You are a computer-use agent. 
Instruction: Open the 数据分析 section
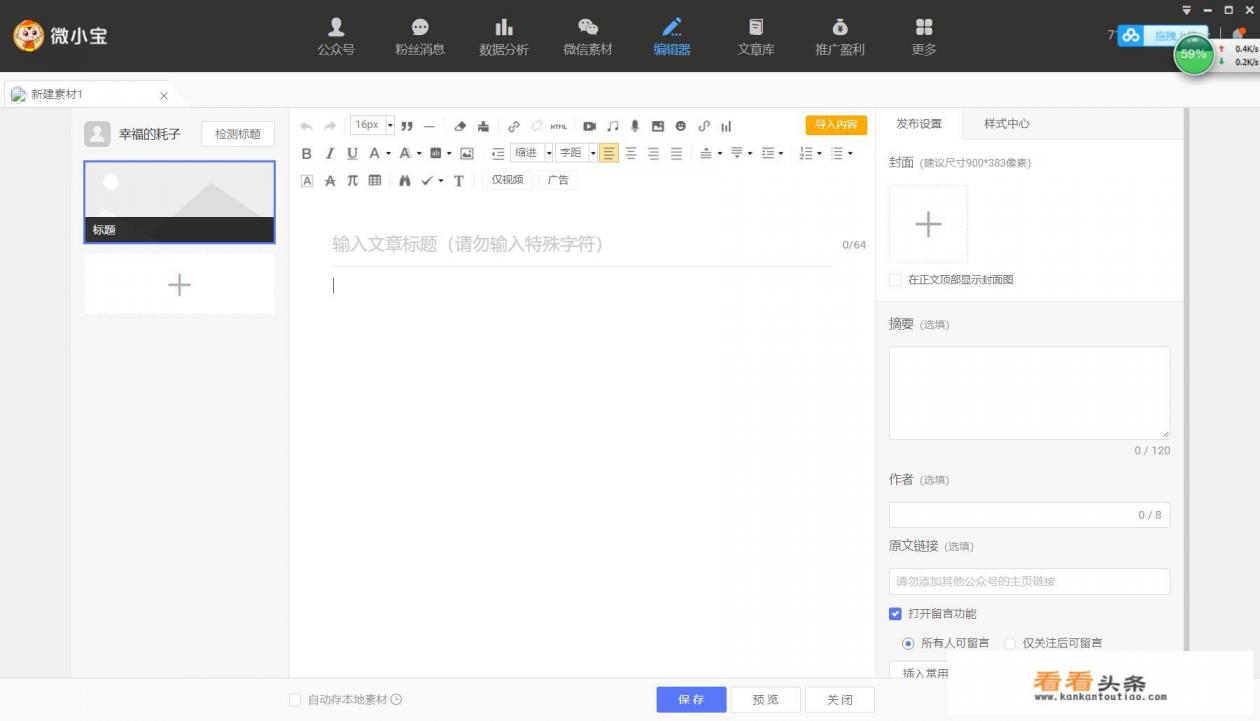pos(504,35)
